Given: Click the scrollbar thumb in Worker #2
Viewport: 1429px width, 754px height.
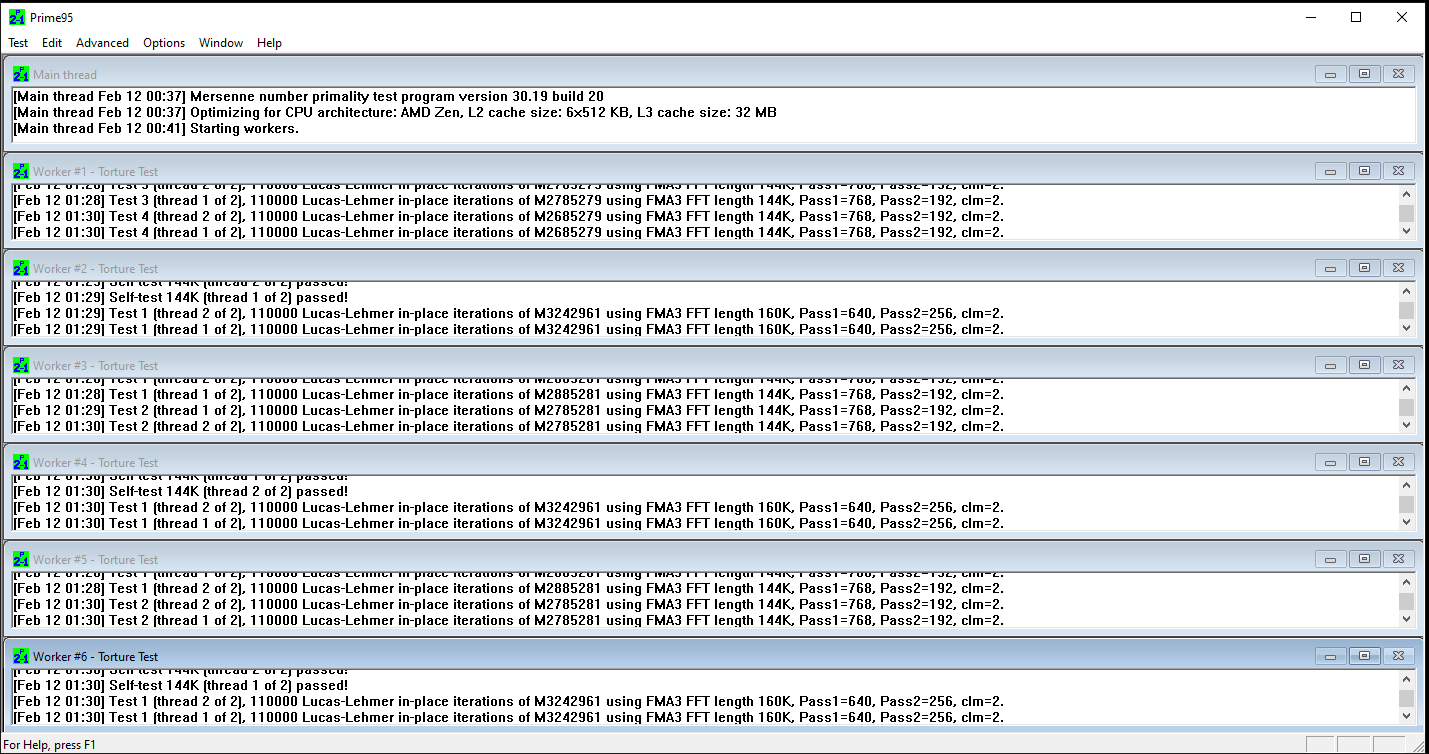Looking at the screenshot, I should tap(1406, 311).
